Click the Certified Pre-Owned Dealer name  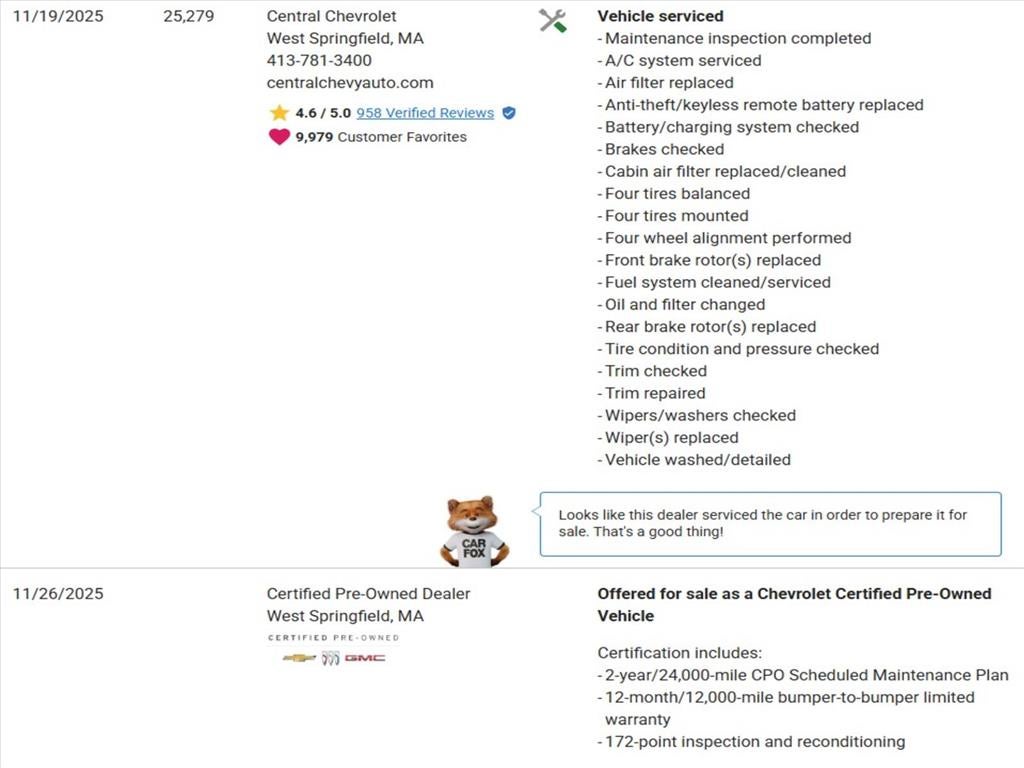tap(368, 593)
